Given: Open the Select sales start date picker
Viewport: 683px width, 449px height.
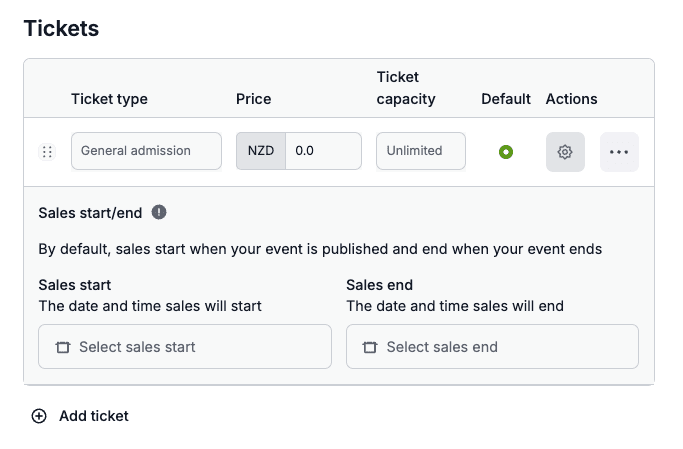Looking at the screenshot, I should tap(185, 347).
